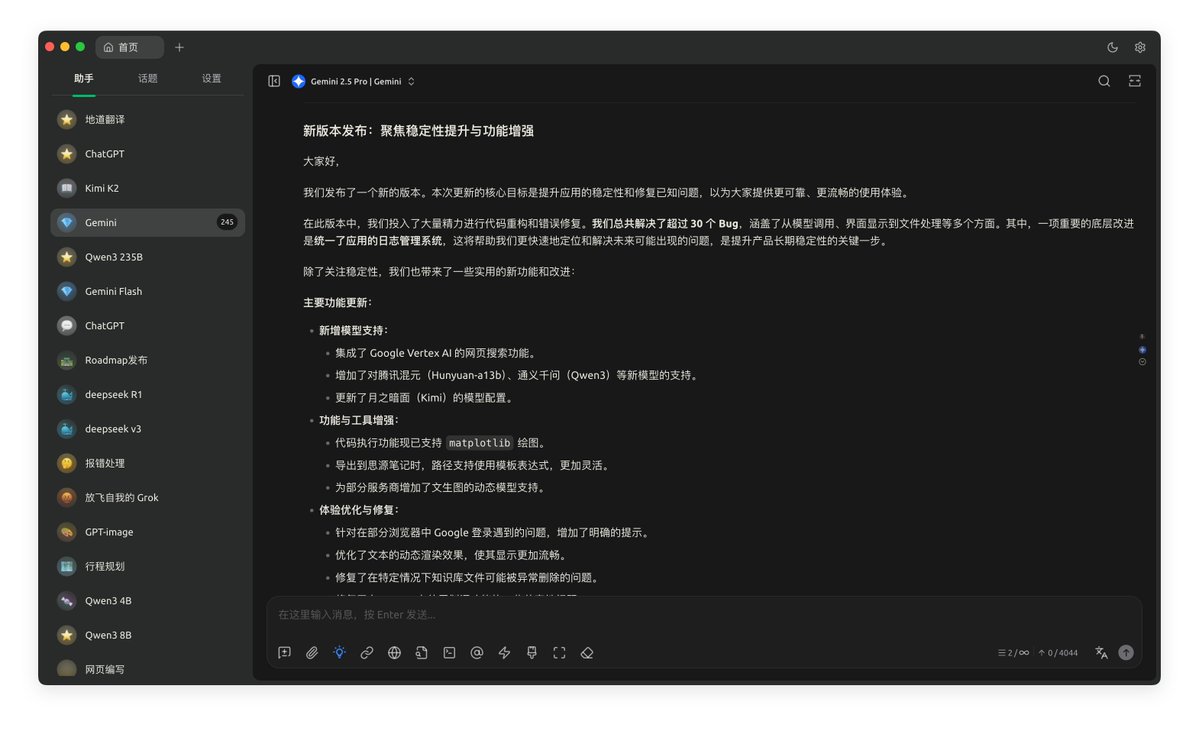Viewport: 1199px width, 731px height.
Task: Select the 报错处理 assistant
Action: (x=148, y=463)
